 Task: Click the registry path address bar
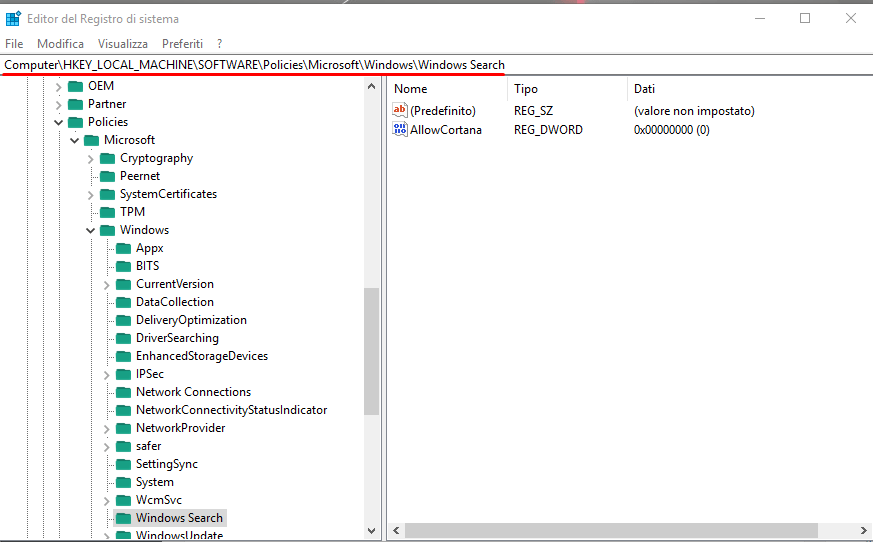(436, 65)
